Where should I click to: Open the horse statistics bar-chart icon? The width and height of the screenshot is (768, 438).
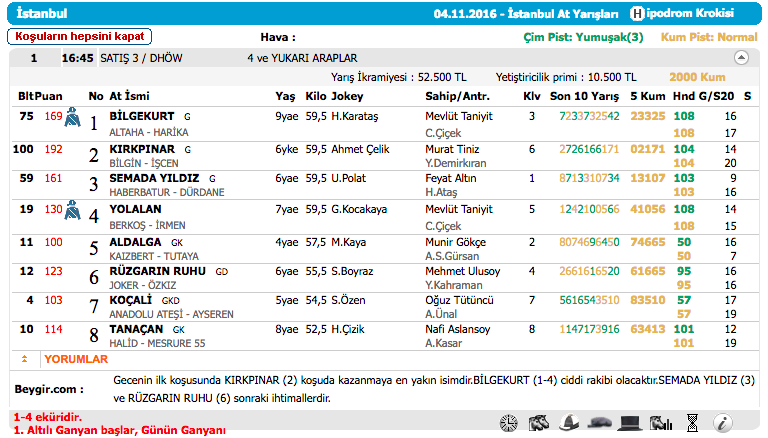pyautogui.click(x=661, y=422)
